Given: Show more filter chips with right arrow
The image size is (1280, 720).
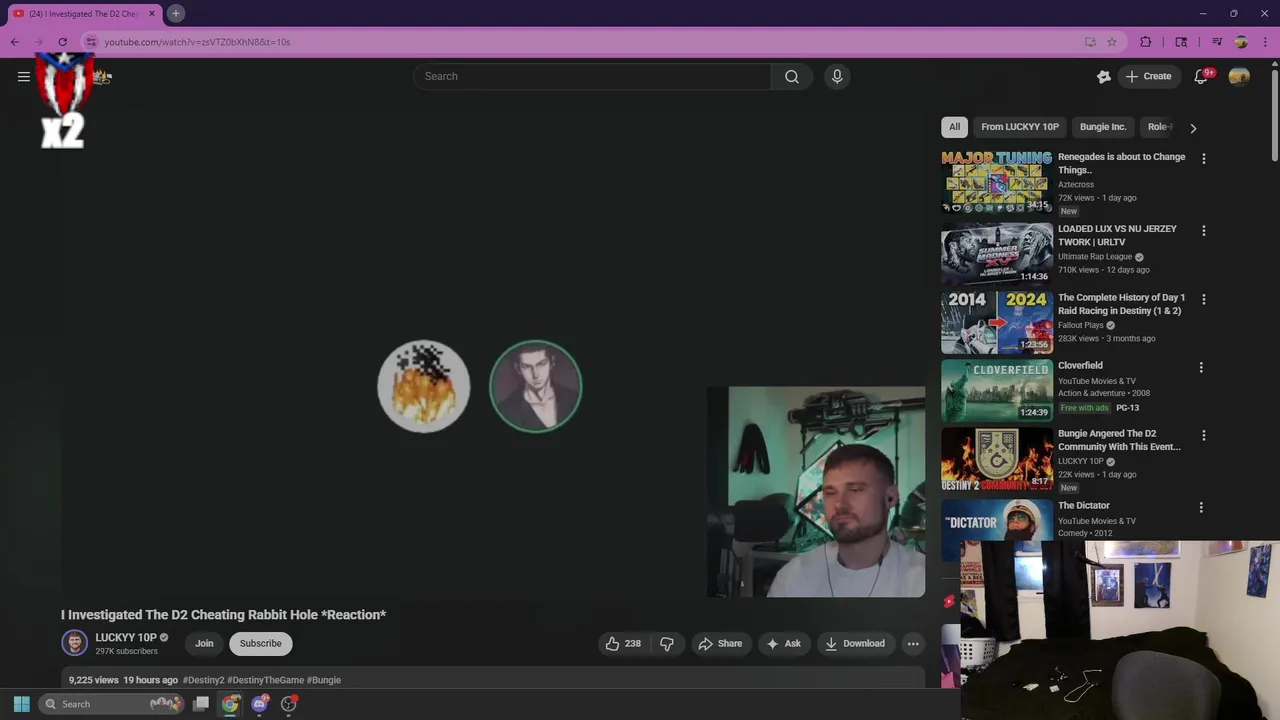Looking at the screenshot, I should (x=1193, y=128).
